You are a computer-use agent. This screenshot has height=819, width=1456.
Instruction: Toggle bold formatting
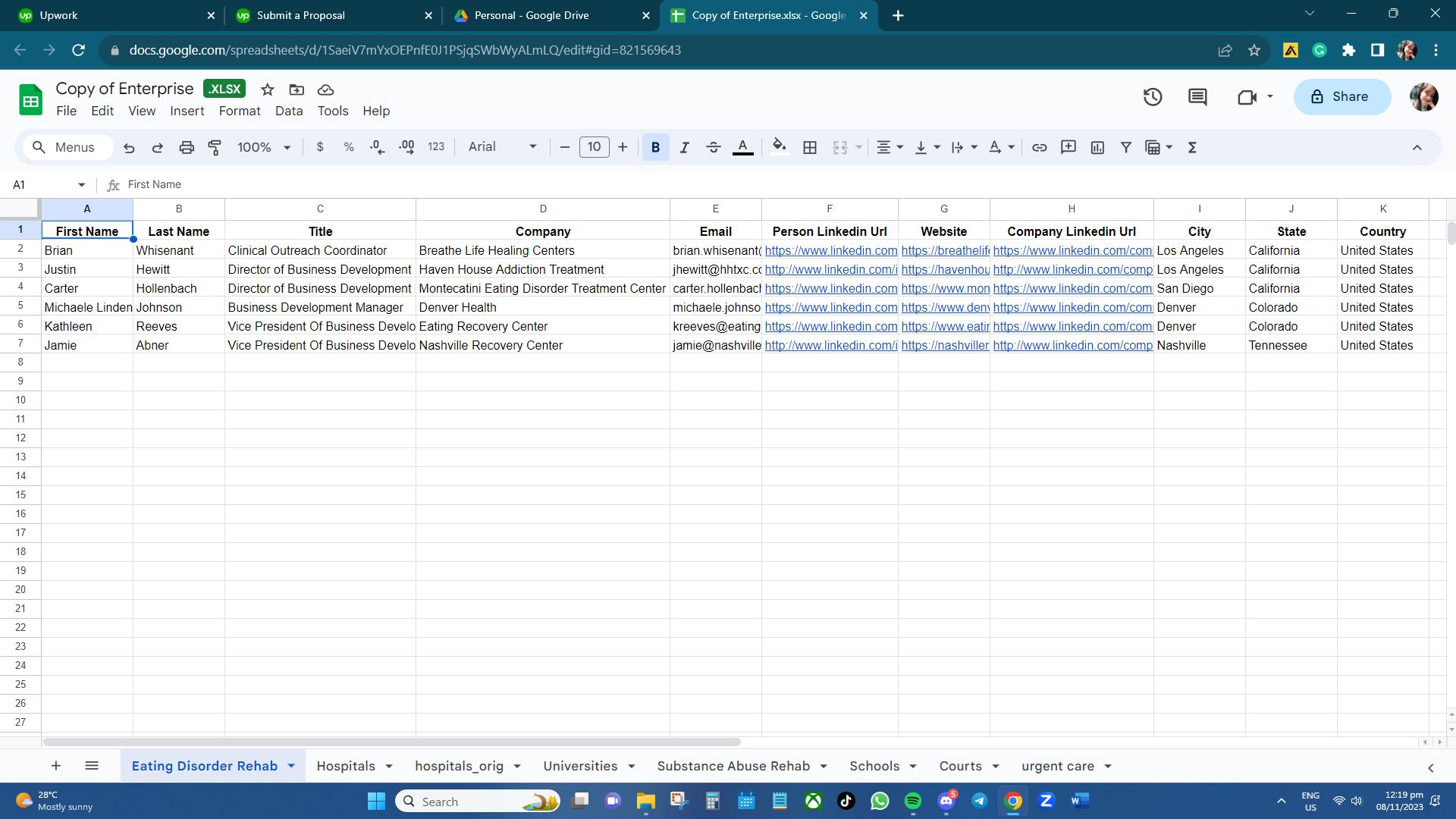coord(655,148)
